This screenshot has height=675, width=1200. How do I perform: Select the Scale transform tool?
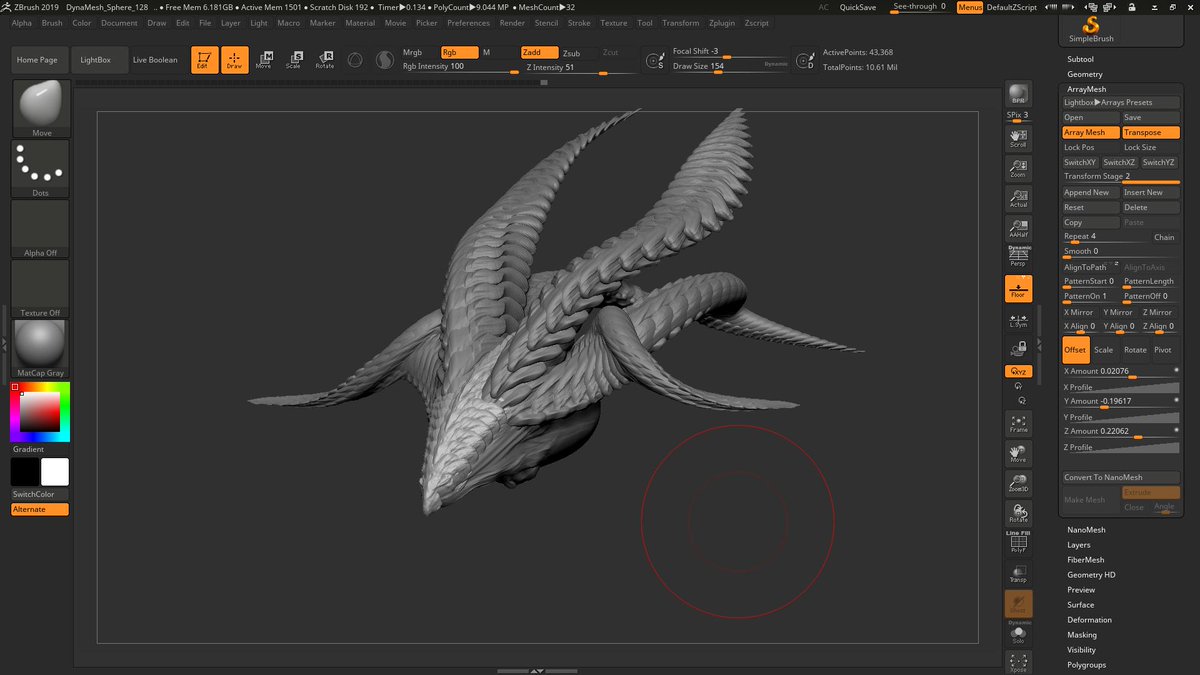click(294, 60)
